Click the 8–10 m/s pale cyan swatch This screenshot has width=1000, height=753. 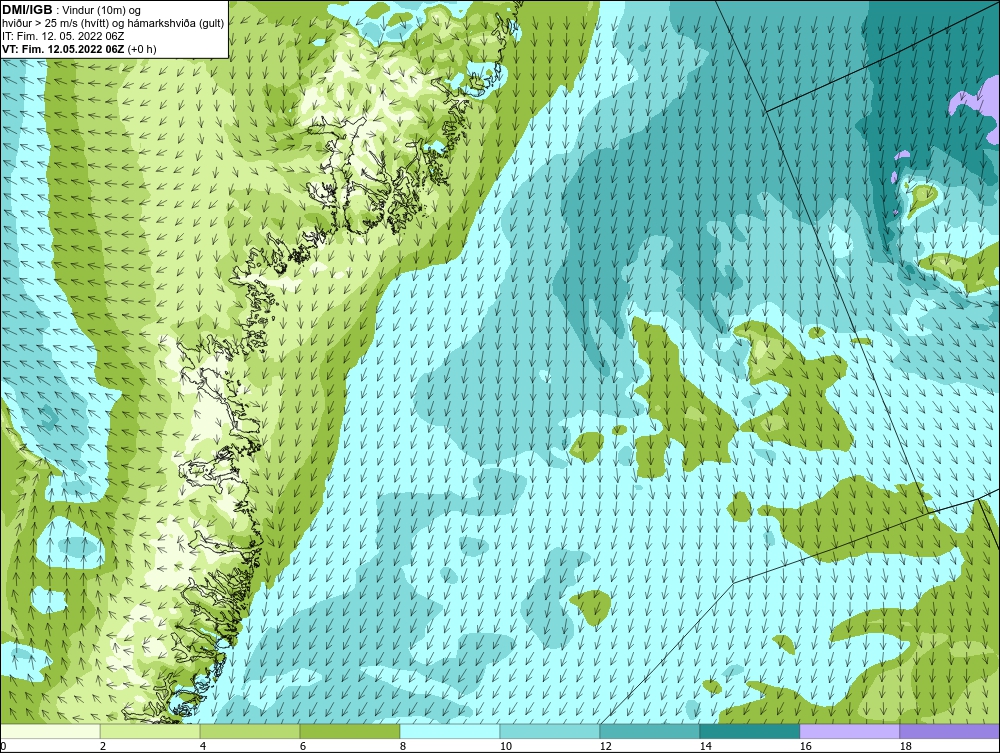point(450,731)
